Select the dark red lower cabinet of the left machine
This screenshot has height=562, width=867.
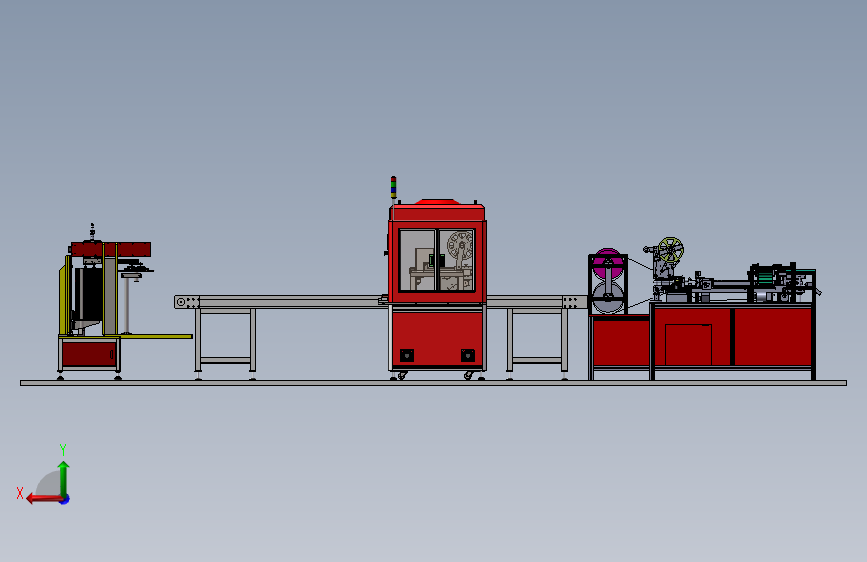(x=89, y=354)
